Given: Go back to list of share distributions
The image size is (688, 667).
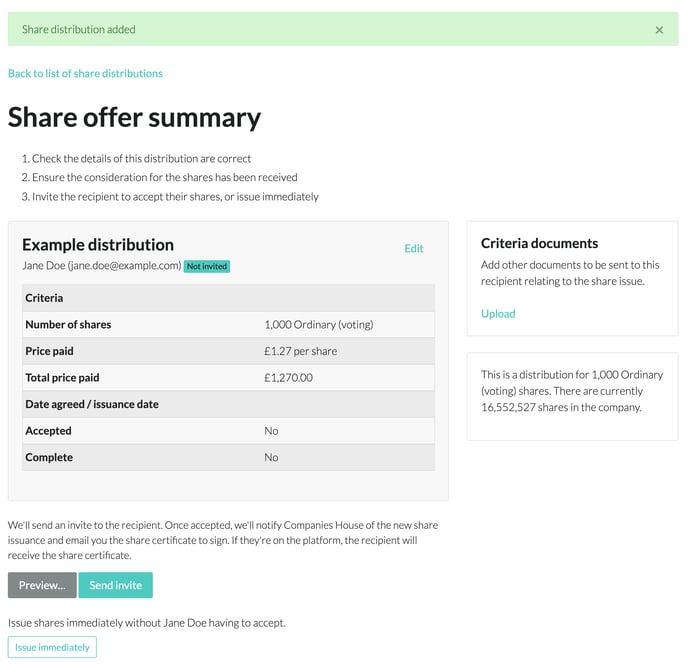Looking at the screenshot, I should [85, 73].
